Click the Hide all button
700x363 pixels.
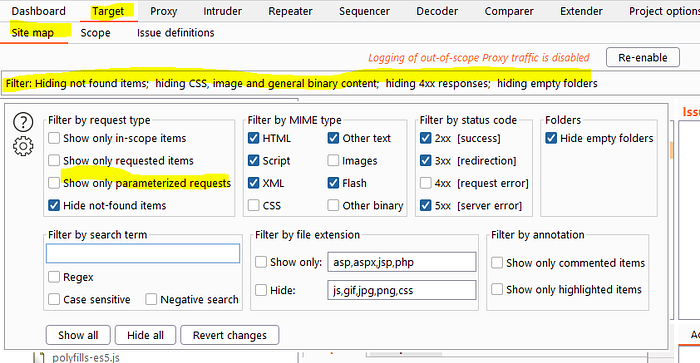tap(145, 335)
